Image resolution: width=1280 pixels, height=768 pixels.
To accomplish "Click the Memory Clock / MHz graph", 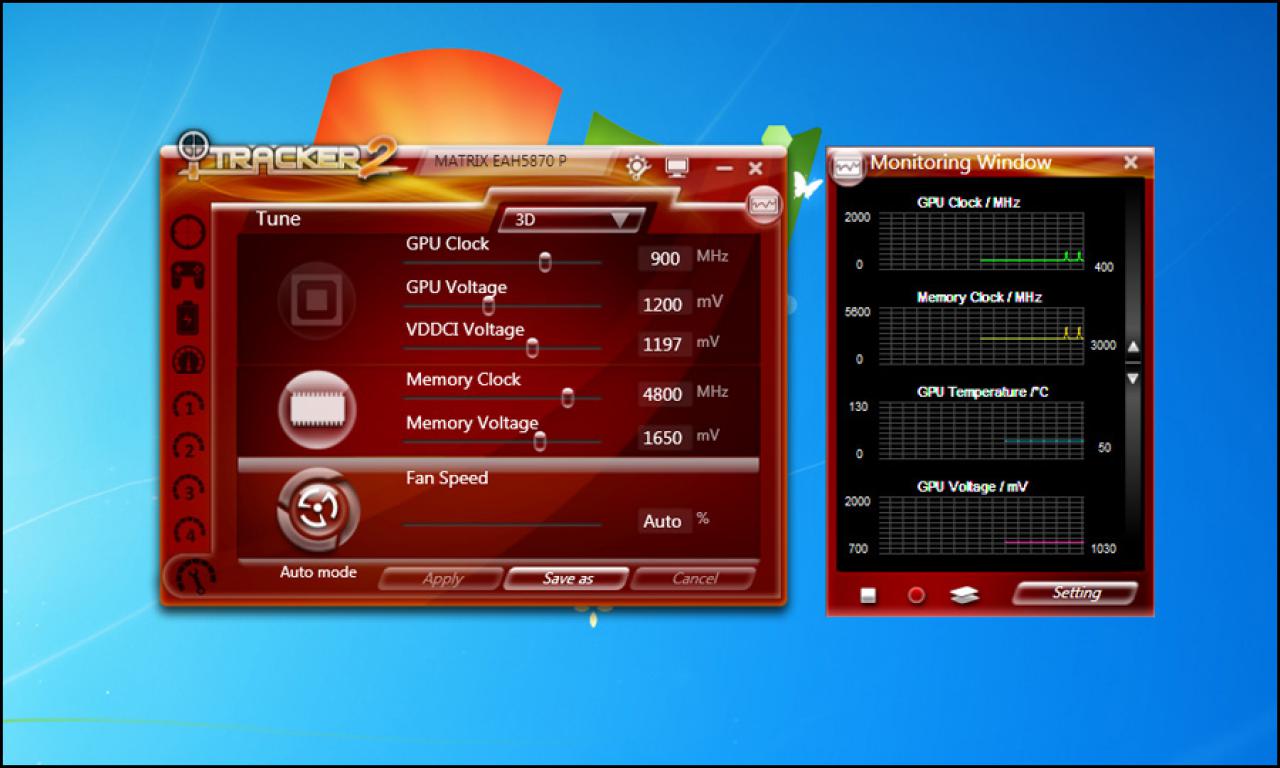I will (981, 336).
